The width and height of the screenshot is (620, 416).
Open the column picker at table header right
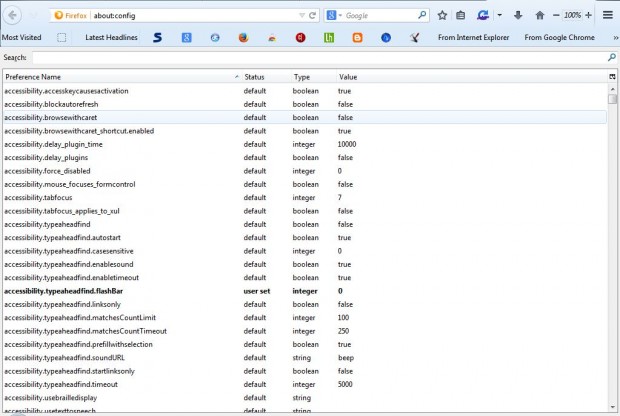(611, 77)
